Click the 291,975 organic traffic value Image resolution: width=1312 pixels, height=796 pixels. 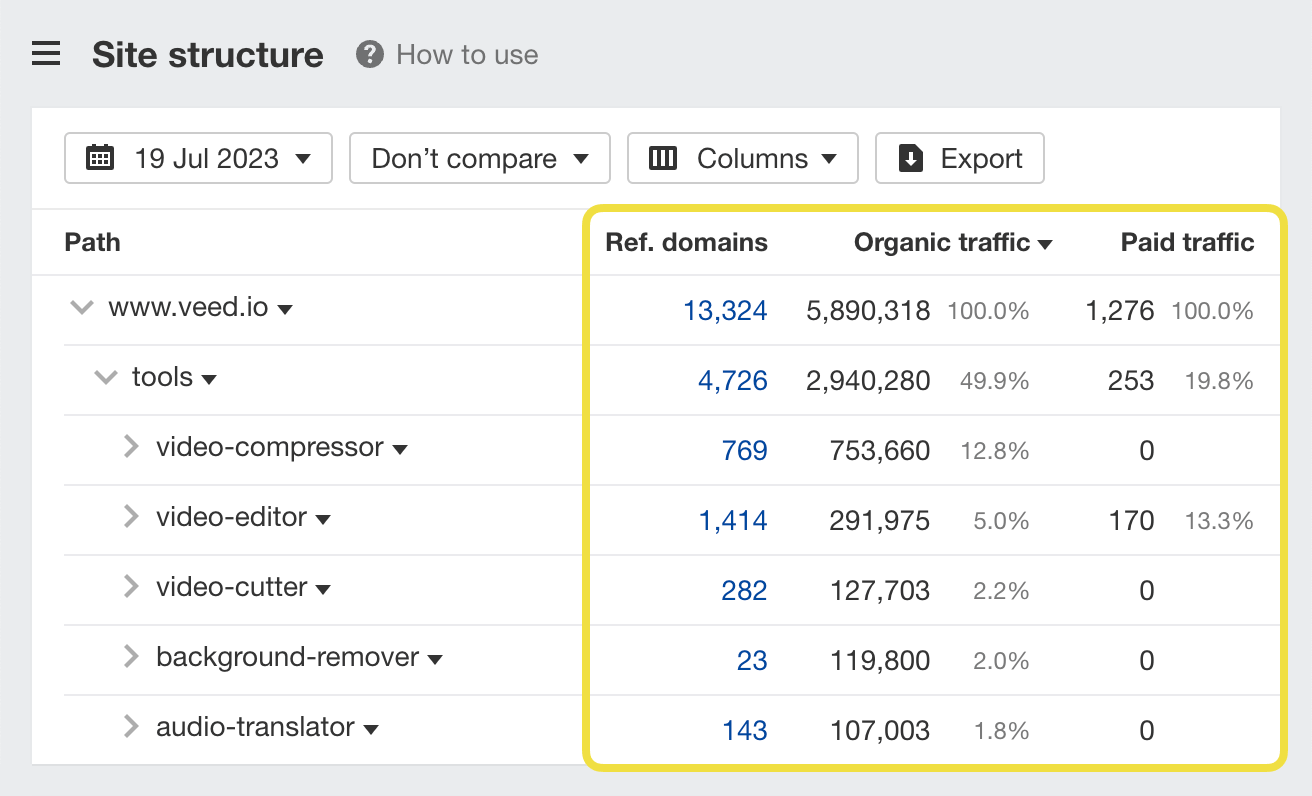tap(880, 520)
